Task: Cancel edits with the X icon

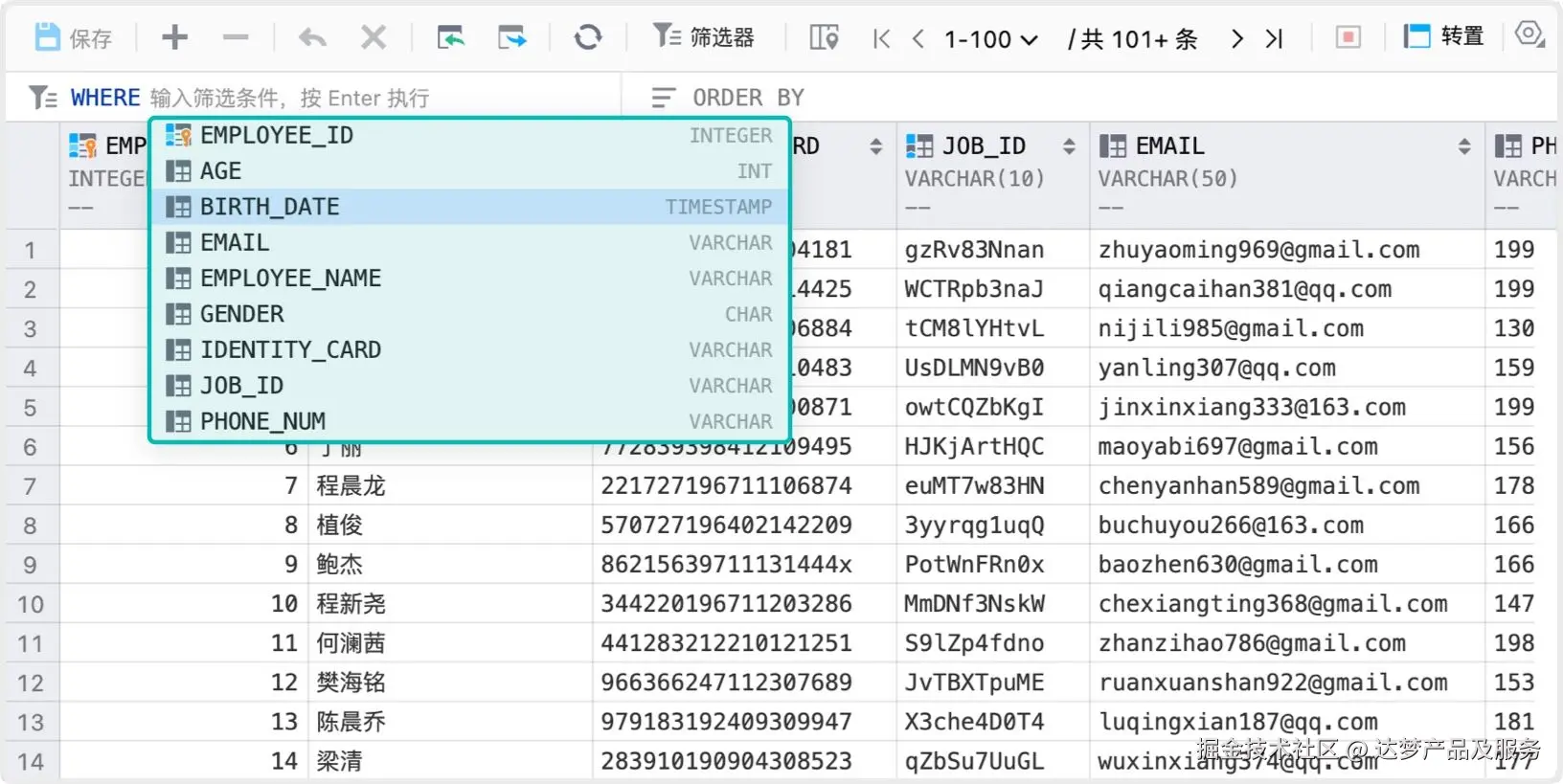Action: [x=374, y=38]
